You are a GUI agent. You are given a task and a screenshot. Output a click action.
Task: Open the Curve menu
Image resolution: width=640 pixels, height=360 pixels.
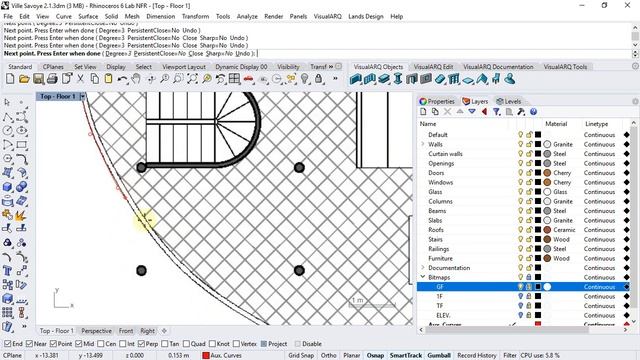tap(64, 16)
